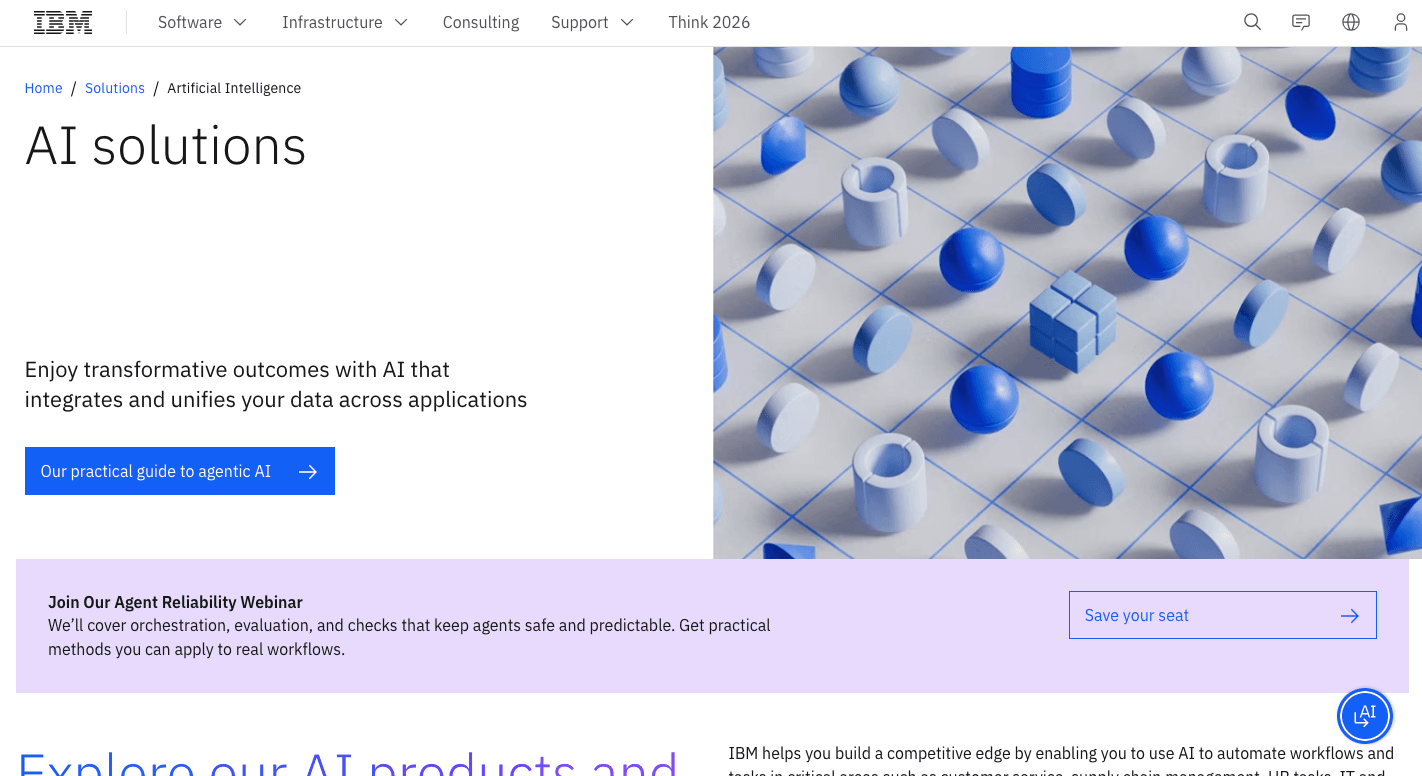Click the arrow icon inside Save your seat
Viewport: 1422px width, 776px height.
pos(1349,615)
